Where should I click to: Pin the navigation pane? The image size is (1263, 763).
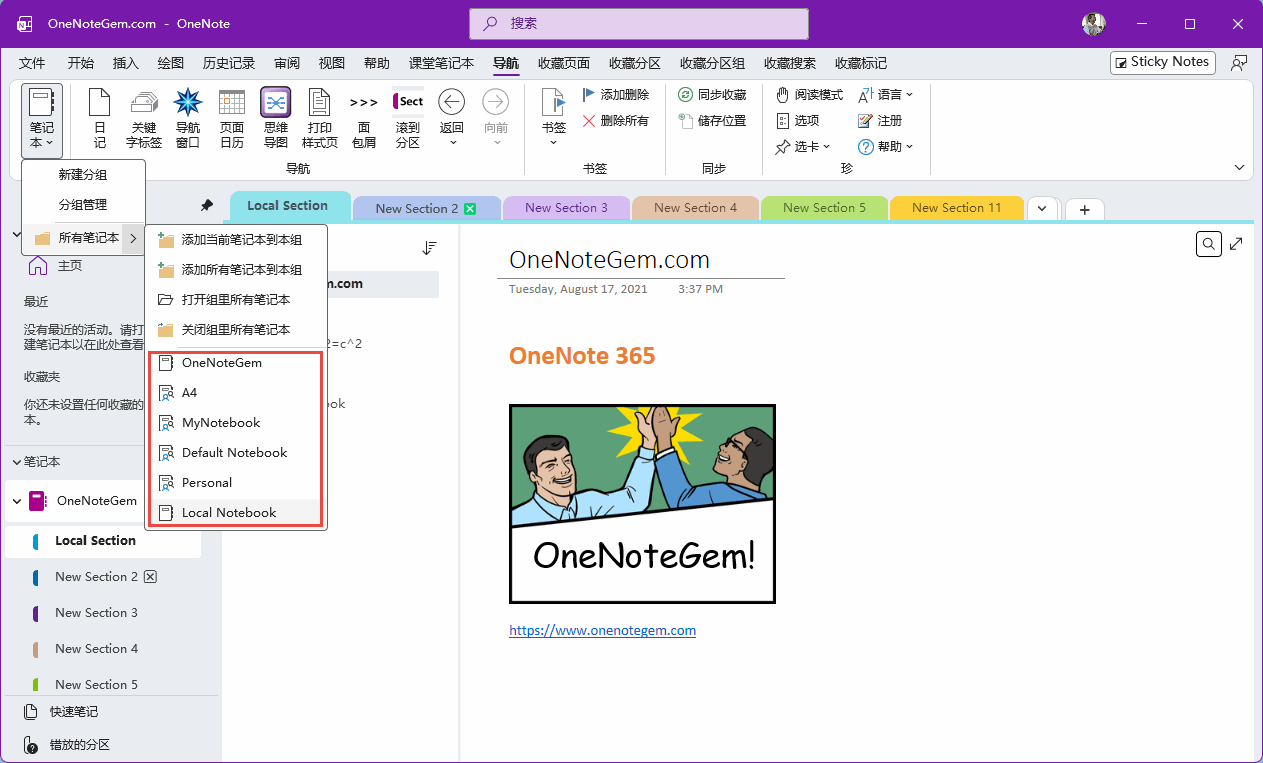pos(207,206)
